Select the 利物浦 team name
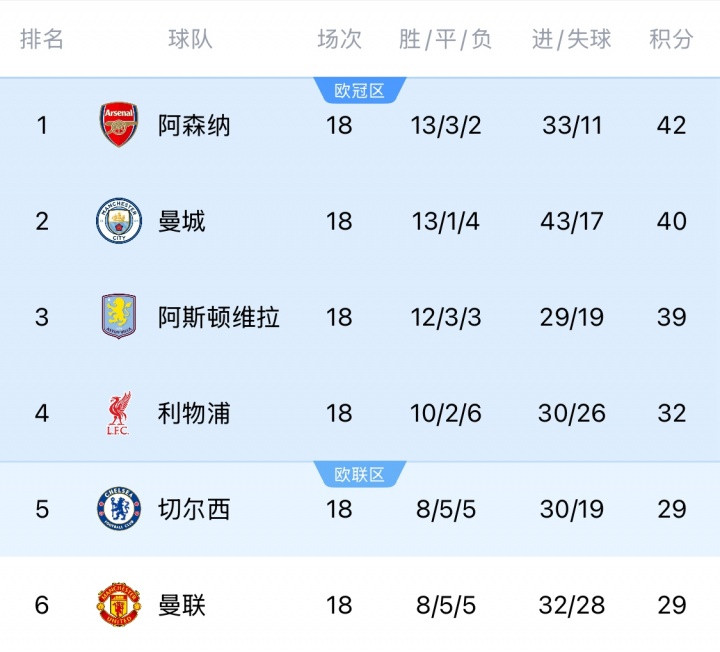Screen dimensions: 720x652 click(194, 413)
